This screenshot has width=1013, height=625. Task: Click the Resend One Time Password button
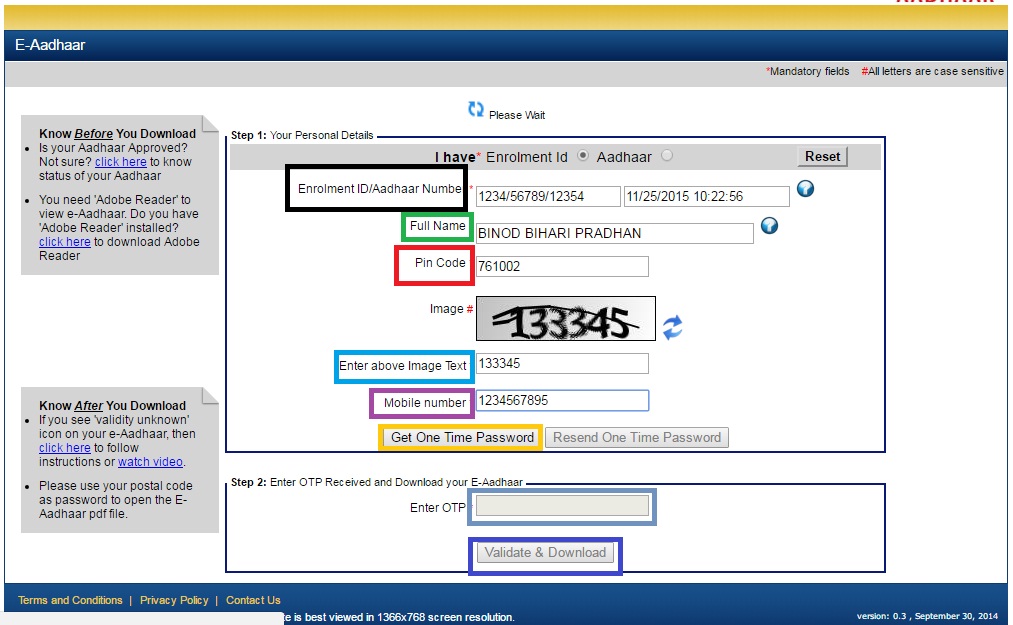pyautogui.click(x=636, y=437)
